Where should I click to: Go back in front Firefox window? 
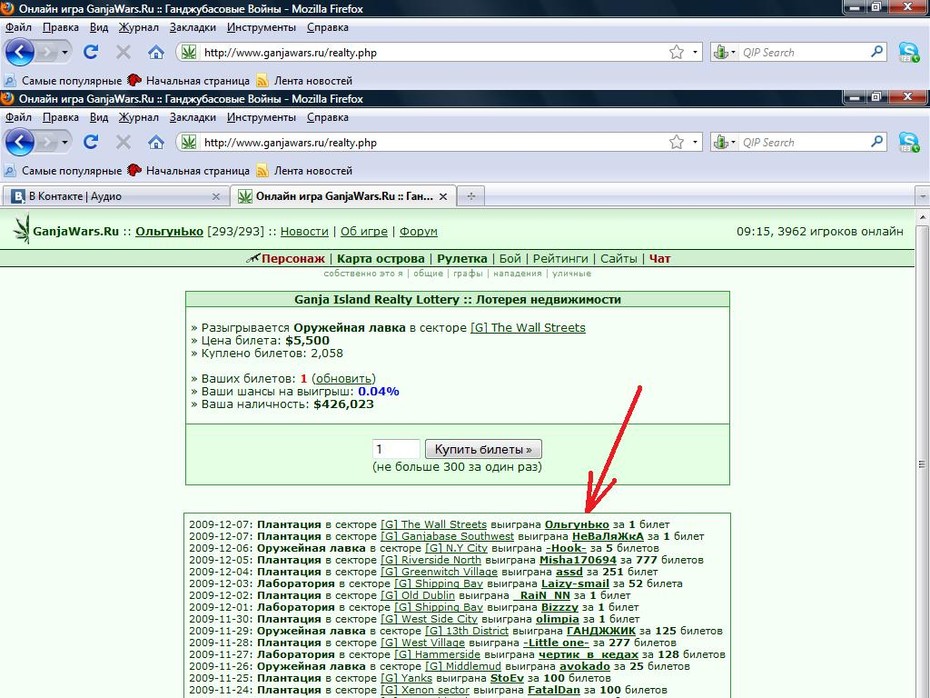19,142
